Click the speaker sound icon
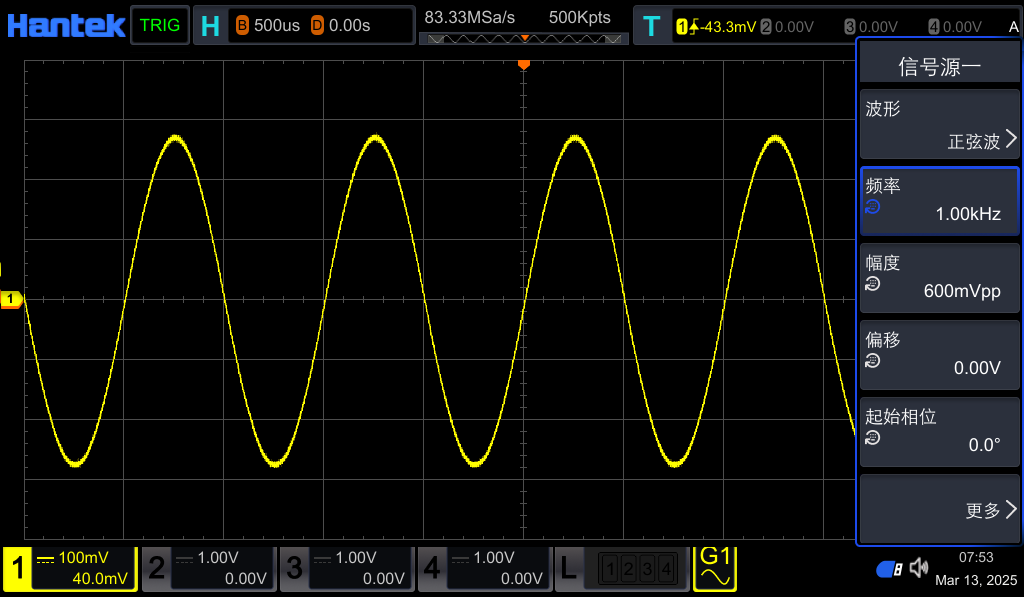This screenshot has height=597, width=1024. point(919,569)
